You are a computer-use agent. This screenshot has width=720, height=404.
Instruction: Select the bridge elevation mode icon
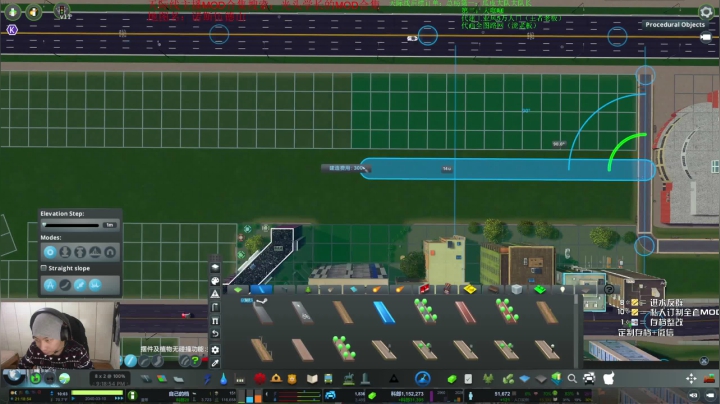click(95, 252)
